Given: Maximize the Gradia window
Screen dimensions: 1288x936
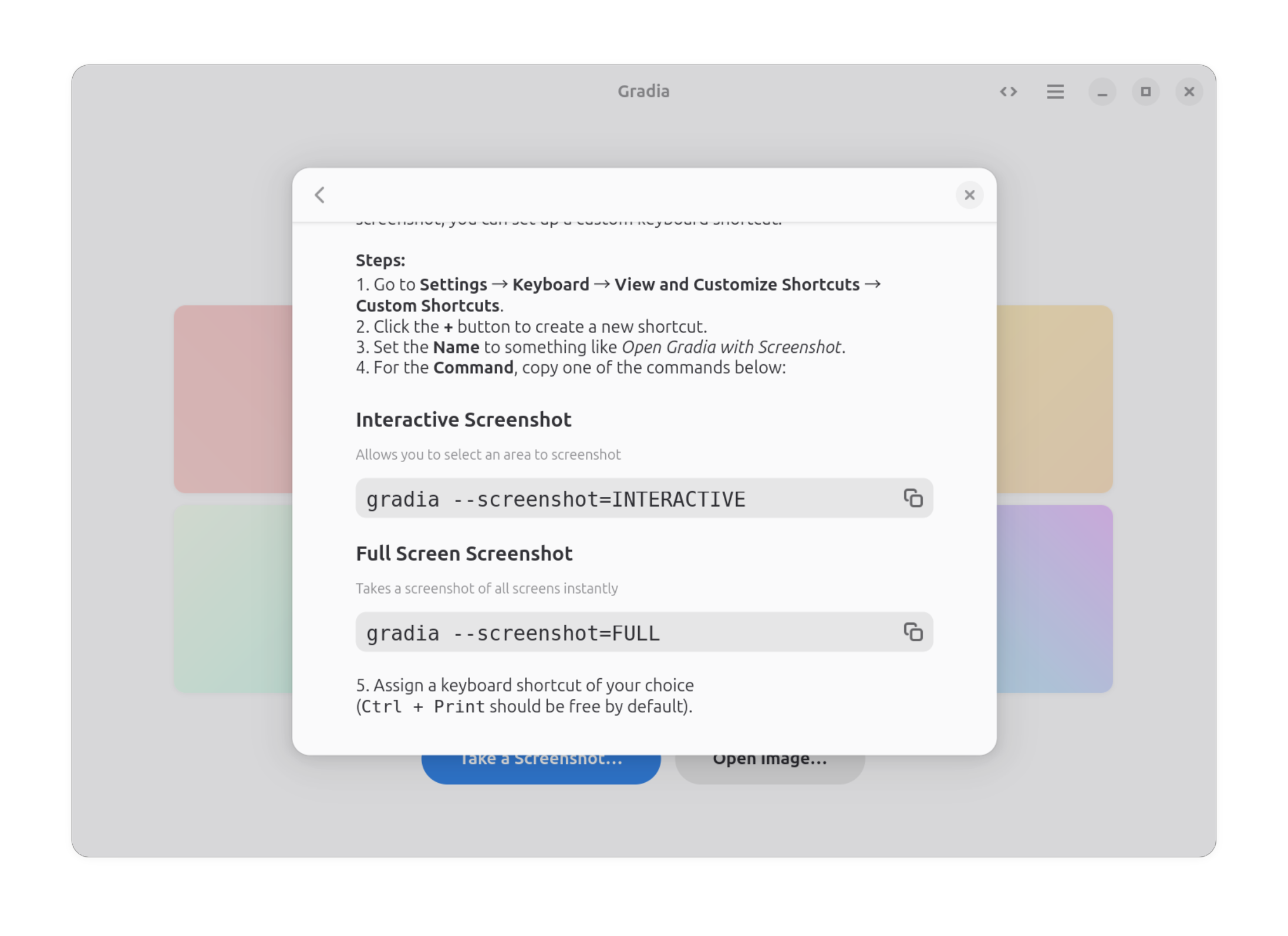Looking at the screenshot, I should point(1145,92).
